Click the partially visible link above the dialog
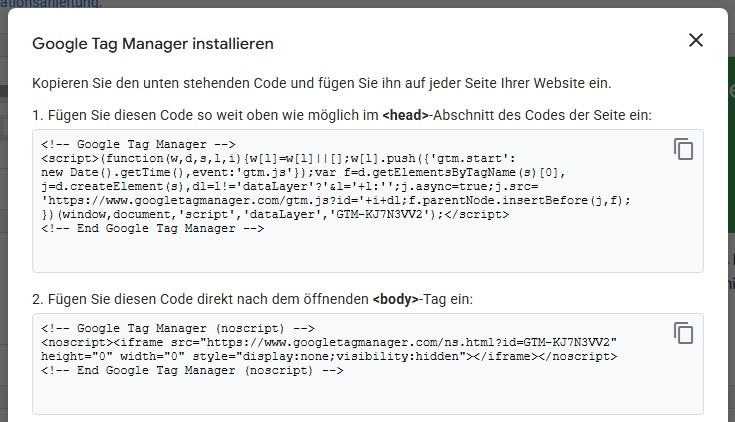The width and height of the screenshot is (735, 422). tap(50, 4)
